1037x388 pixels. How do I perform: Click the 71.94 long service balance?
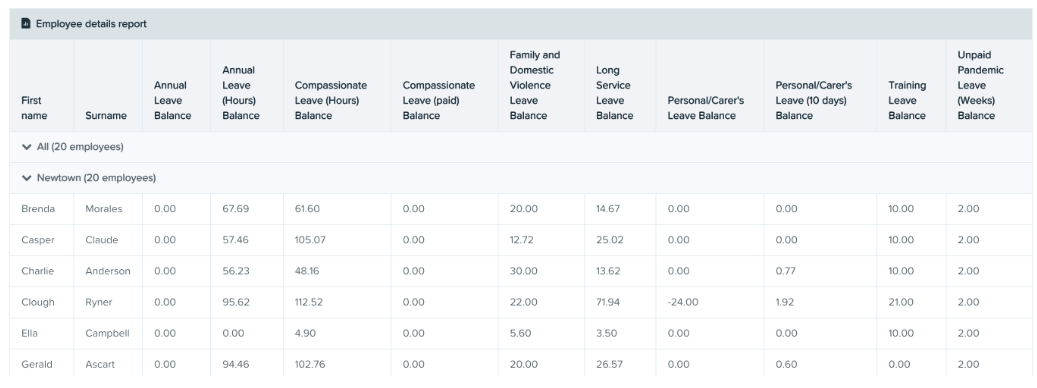608,302
